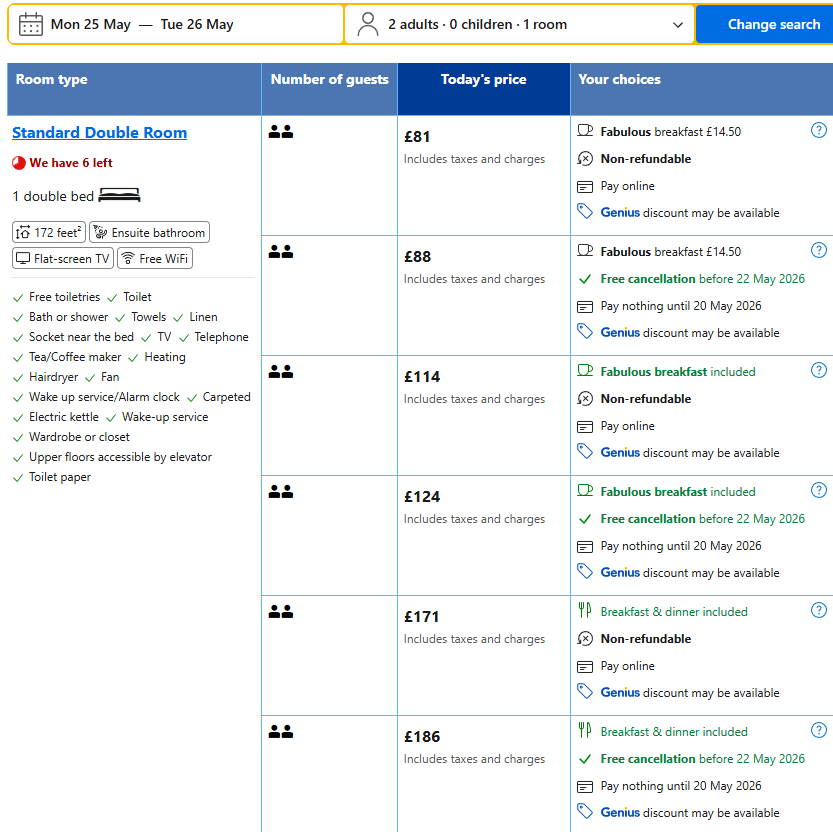Click the double bed icon

click(x=119, y=195)
